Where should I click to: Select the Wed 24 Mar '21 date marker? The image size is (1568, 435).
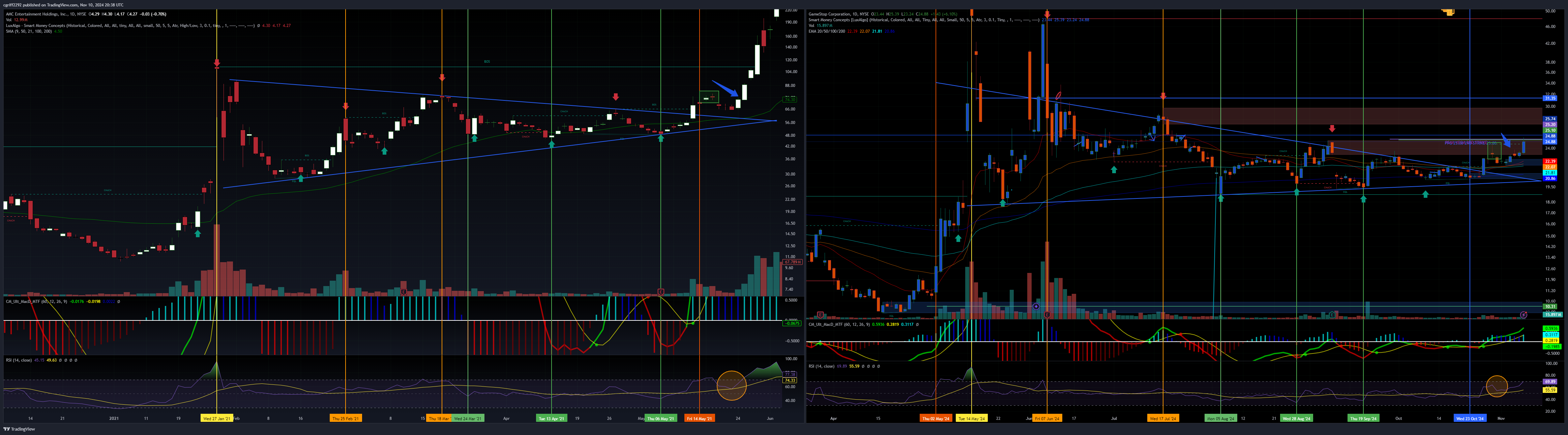468,418
